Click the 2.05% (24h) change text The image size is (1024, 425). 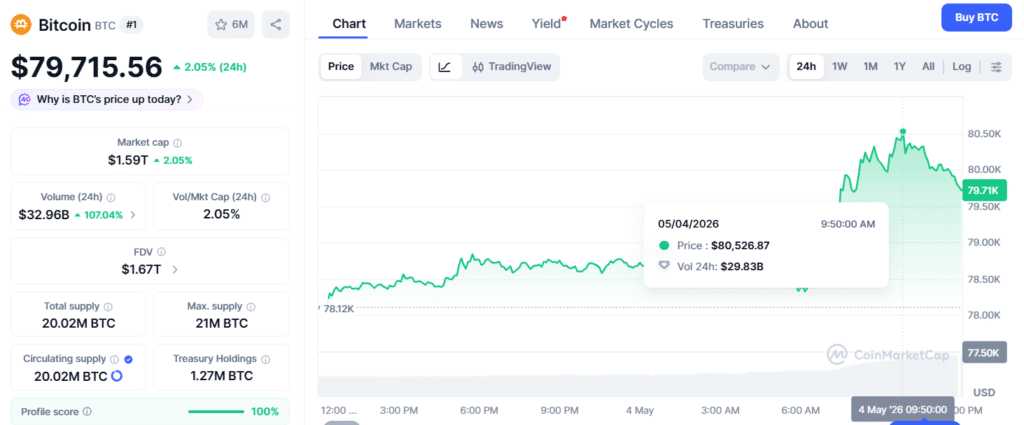pos(210,67)
